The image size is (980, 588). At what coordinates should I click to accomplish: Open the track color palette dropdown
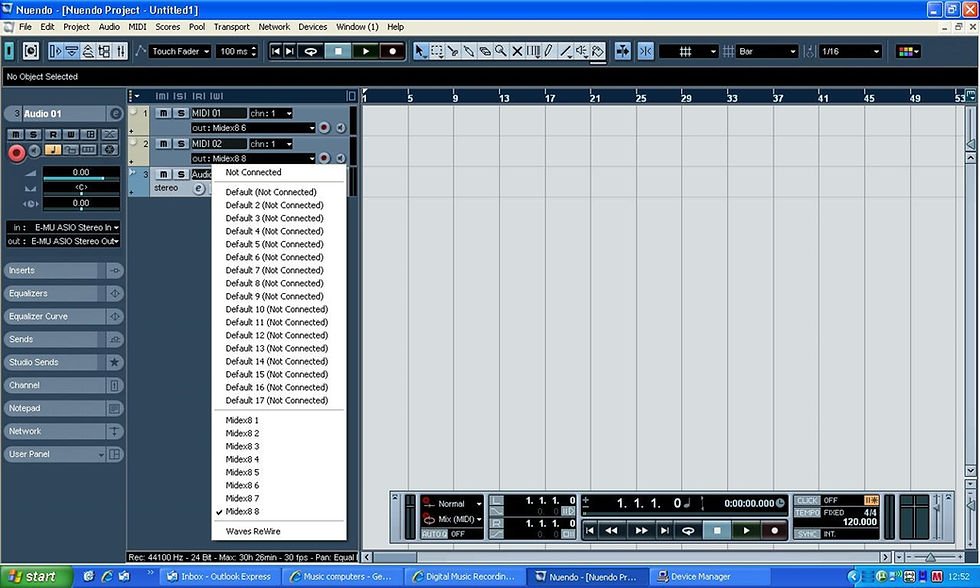(x=908, y=51)
